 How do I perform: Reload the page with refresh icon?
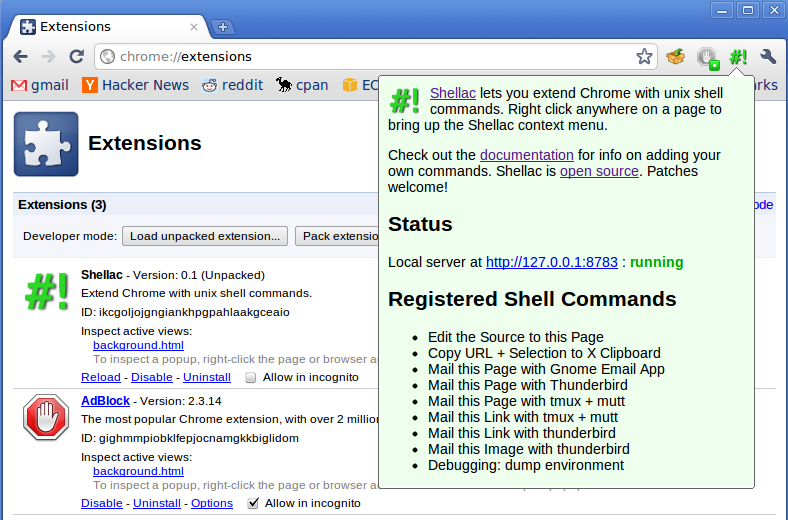[76, 56]
